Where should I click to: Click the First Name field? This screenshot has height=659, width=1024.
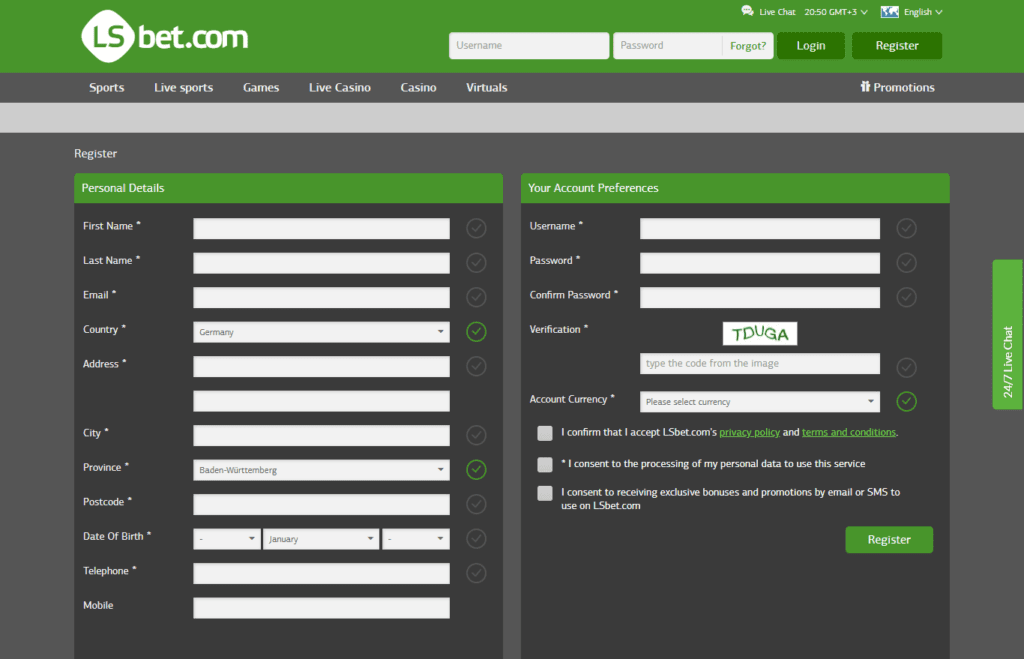coord(321,229)
